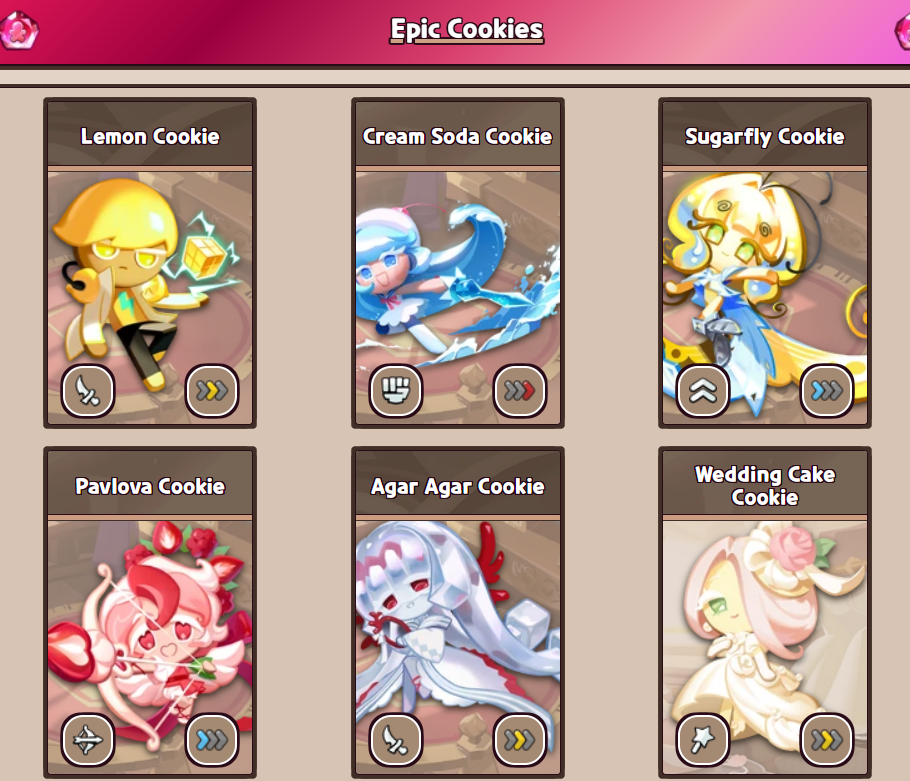Select the Pavlova Cookie character portrait
The width and height of the screenshot is (910, 781).
pos(150,647)
